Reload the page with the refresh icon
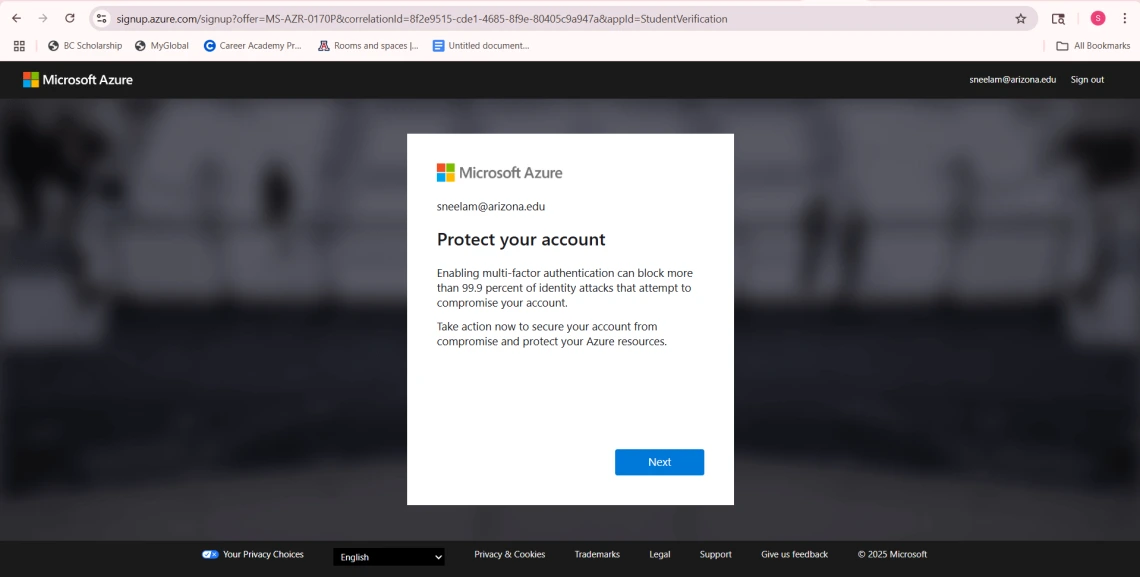Screen dimensions: 1140x577 click(x=70, y=18)
